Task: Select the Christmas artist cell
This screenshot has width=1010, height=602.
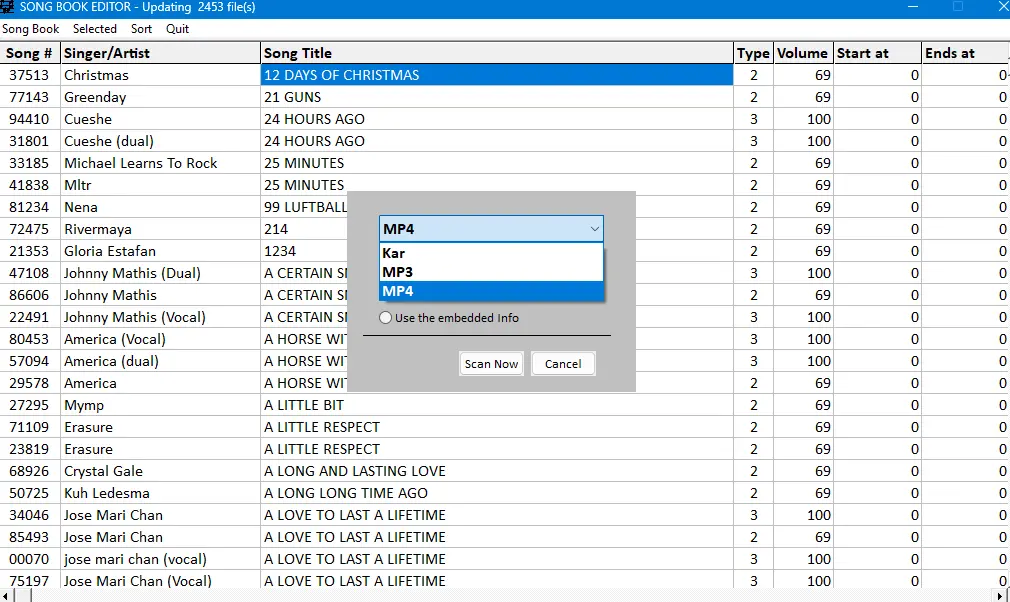Action: 160,75
